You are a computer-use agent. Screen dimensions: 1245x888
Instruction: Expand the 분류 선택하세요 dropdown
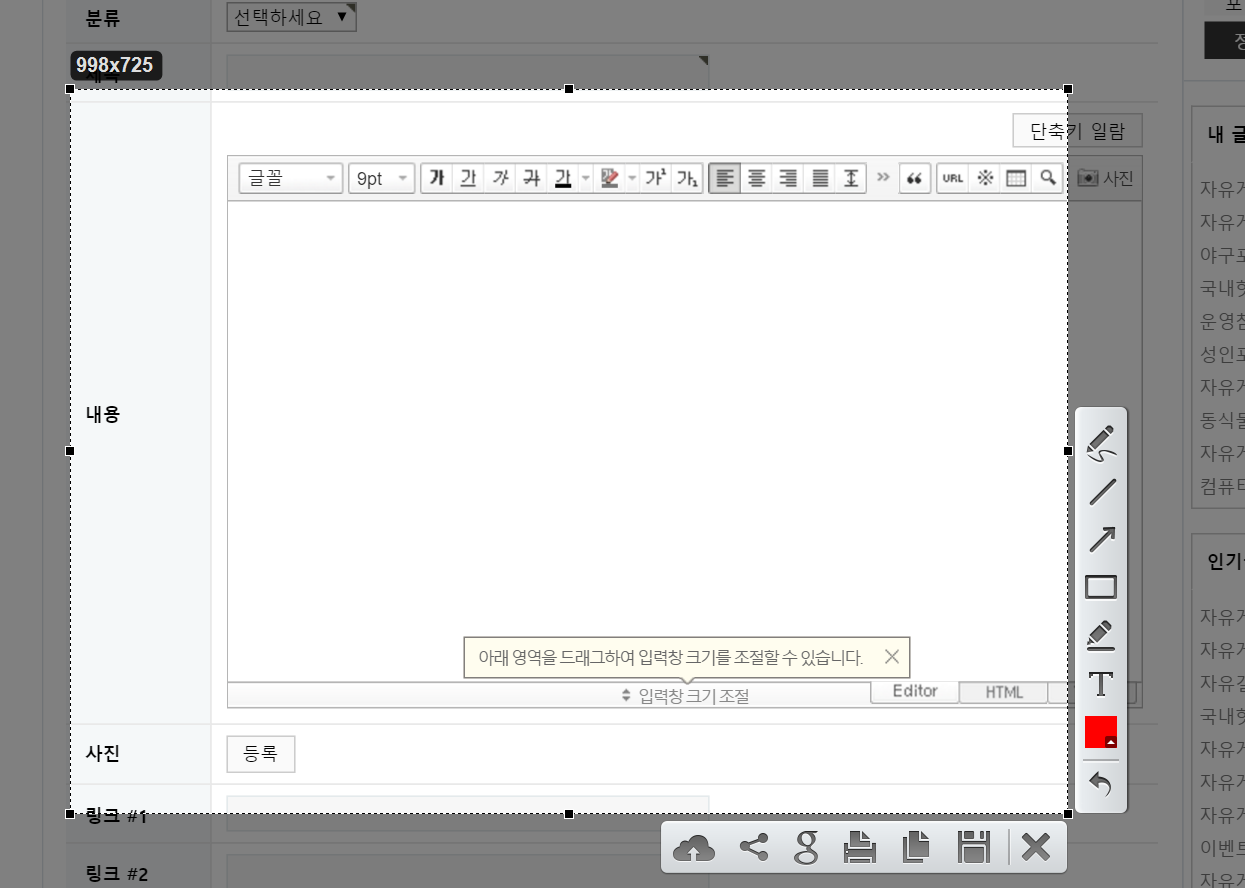point(291,16)
